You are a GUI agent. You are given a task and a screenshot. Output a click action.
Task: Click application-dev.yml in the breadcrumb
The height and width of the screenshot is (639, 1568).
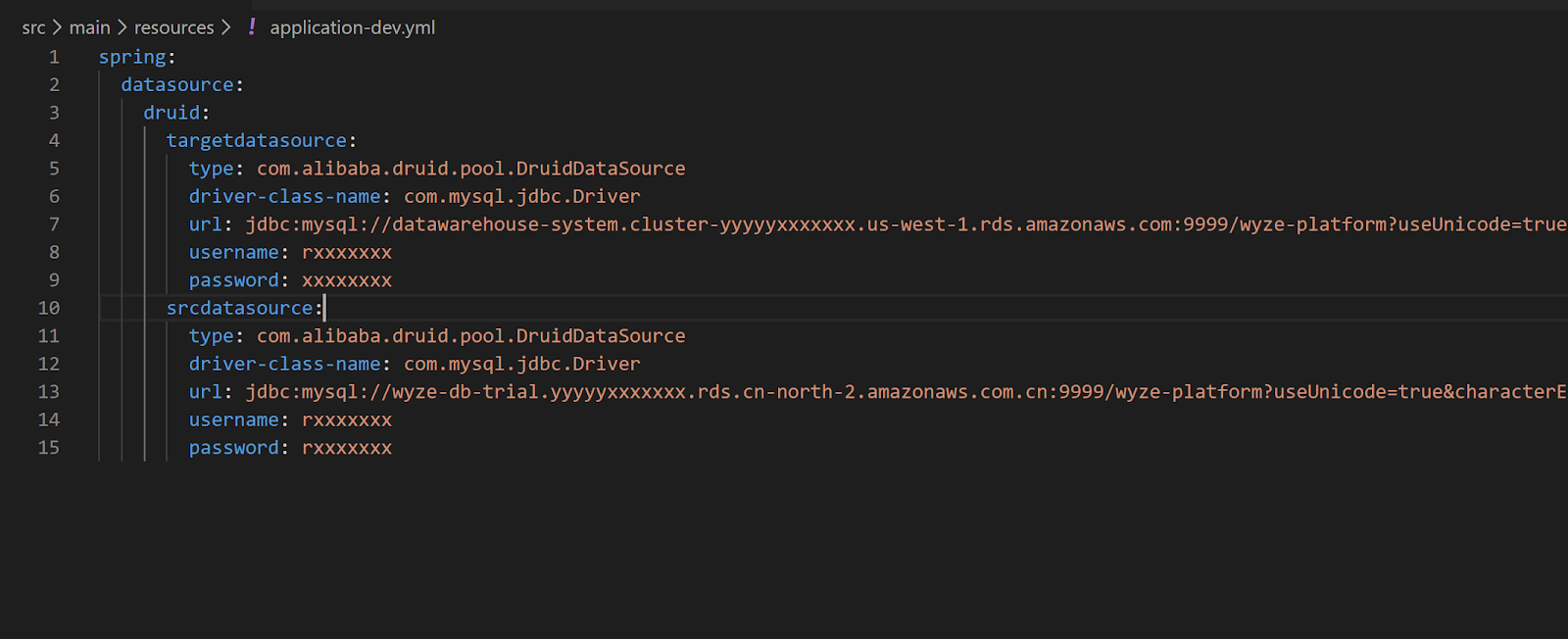tap(352, 27)
